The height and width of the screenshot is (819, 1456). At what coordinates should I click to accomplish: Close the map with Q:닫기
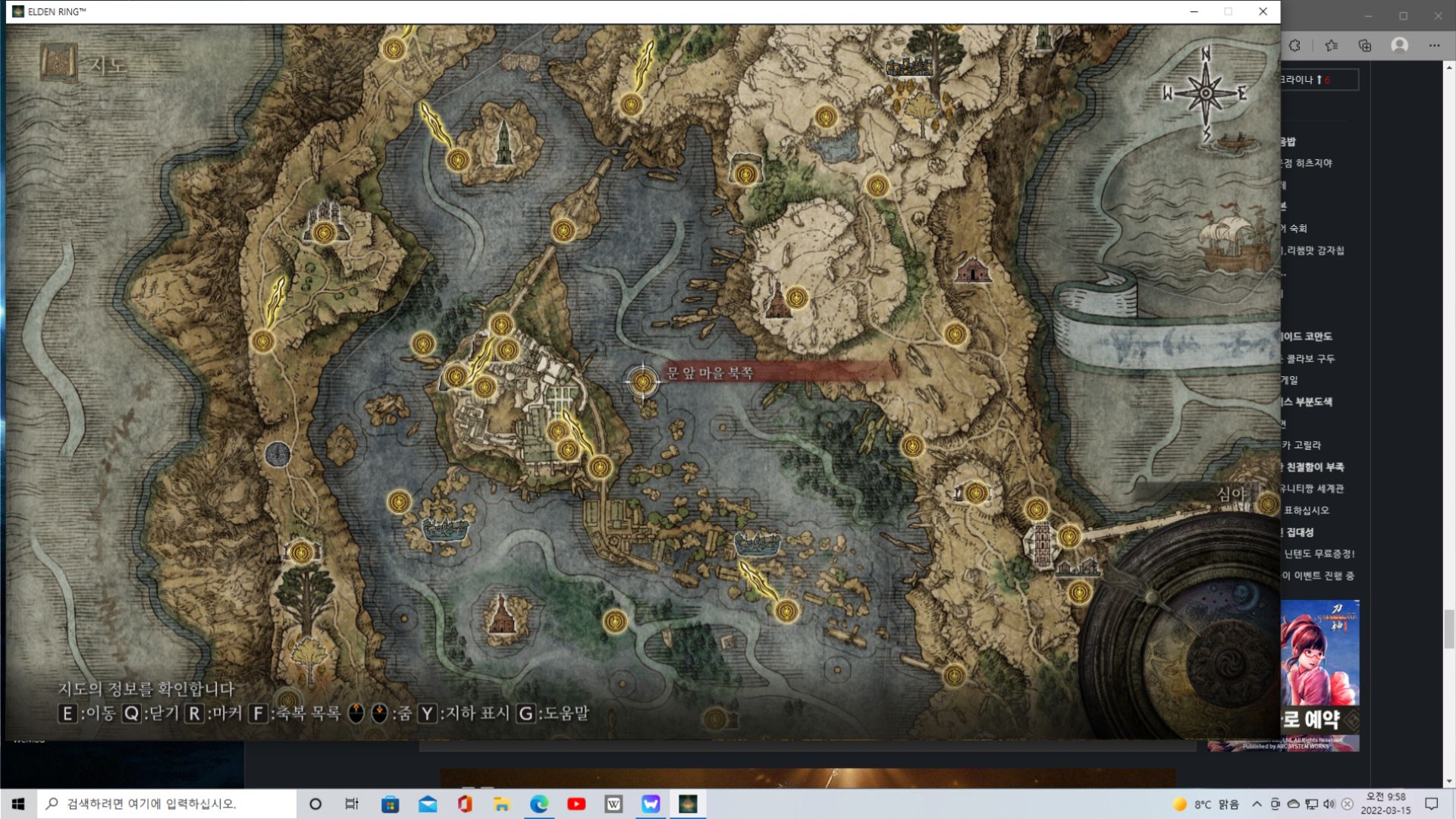click(x=151, y=714)
